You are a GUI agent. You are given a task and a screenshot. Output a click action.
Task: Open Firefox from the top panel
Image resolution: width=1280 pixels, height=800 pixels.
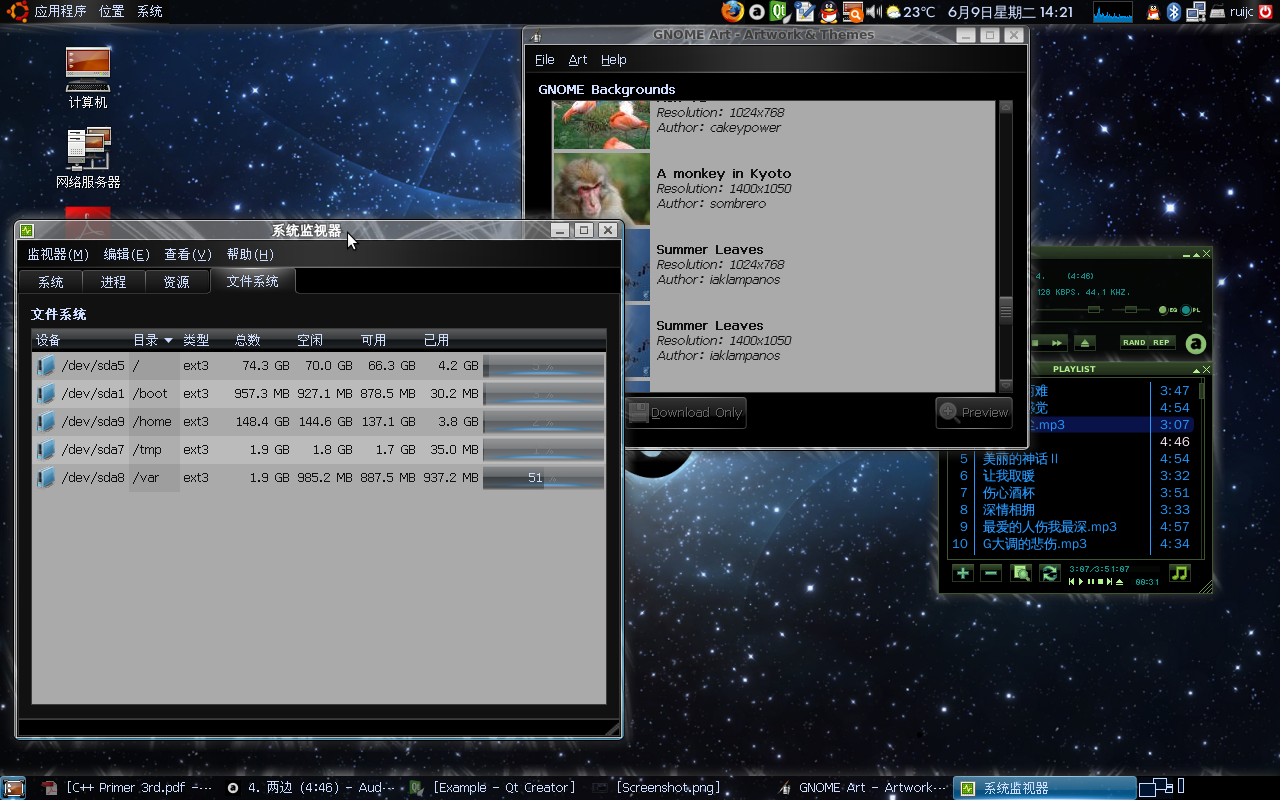tap(733, 12)
